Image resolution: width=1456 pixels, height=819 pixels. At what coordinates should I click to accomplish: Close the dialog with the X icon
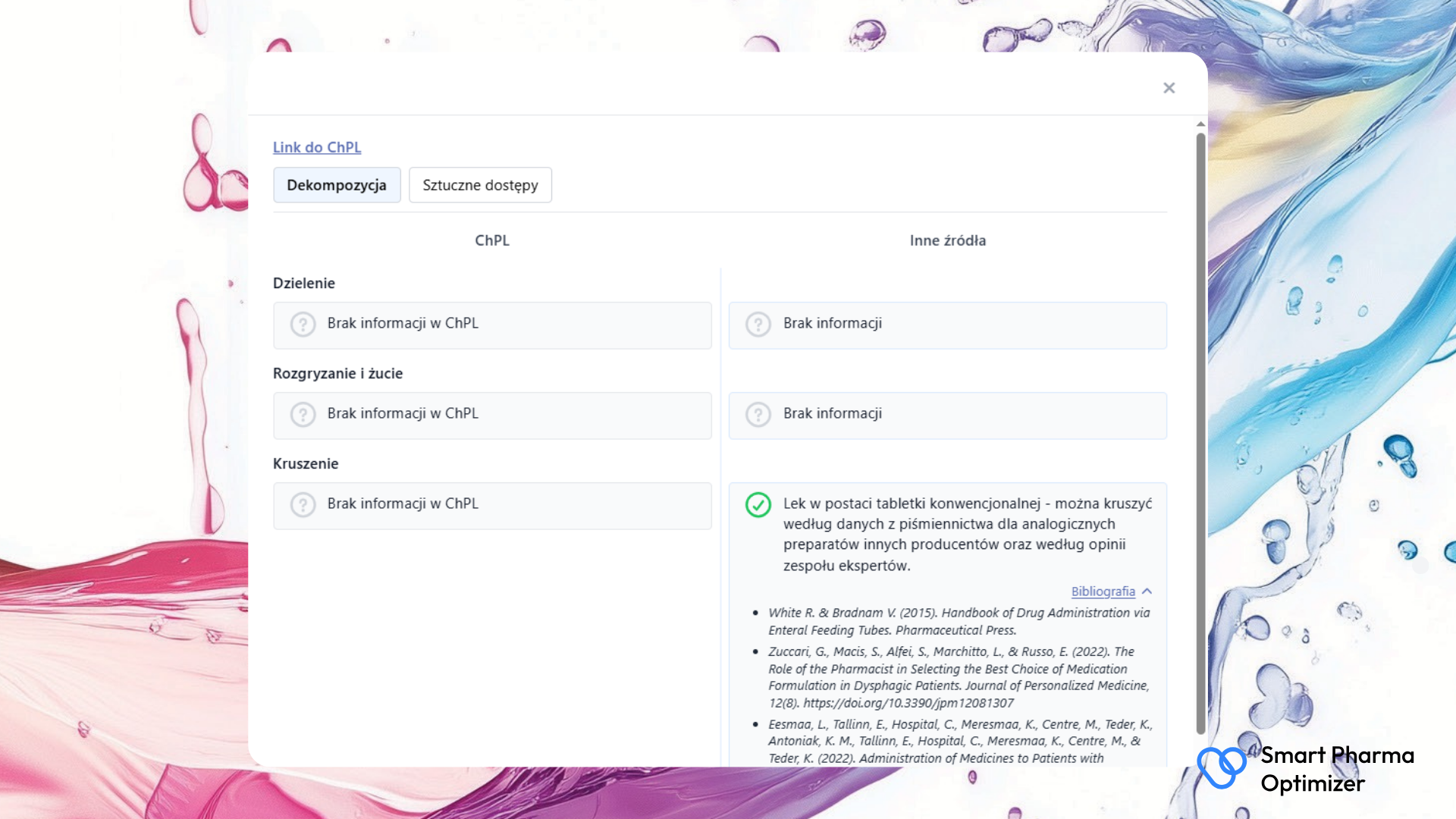click(1169, 88)
